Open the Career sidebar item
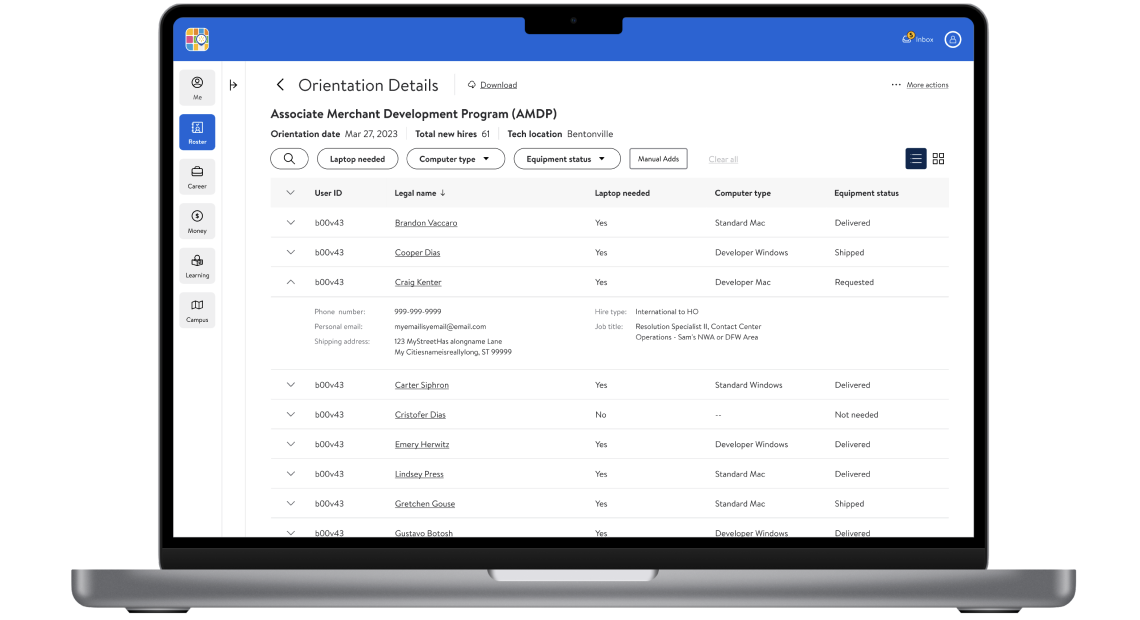Viewport: 1140px width, 620px height. (x=197, y=177)
